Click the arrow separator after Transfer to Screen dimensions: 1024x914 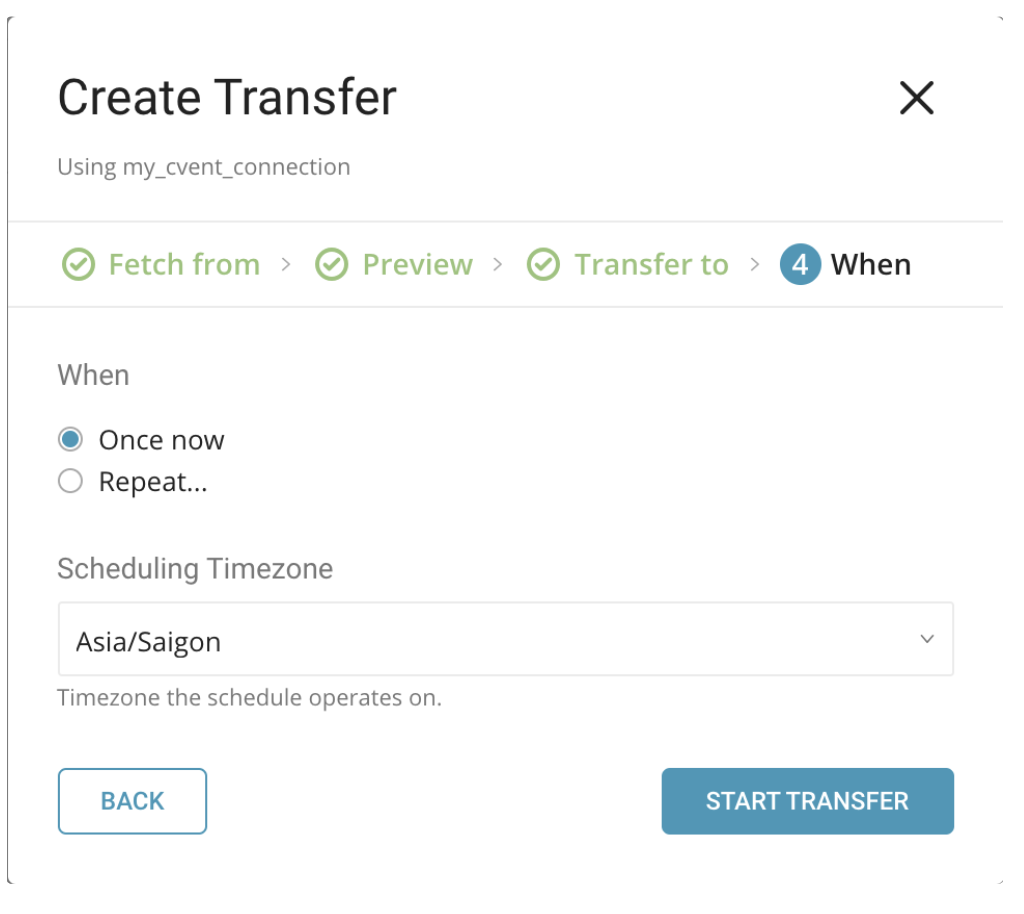[x=755, y=265]
